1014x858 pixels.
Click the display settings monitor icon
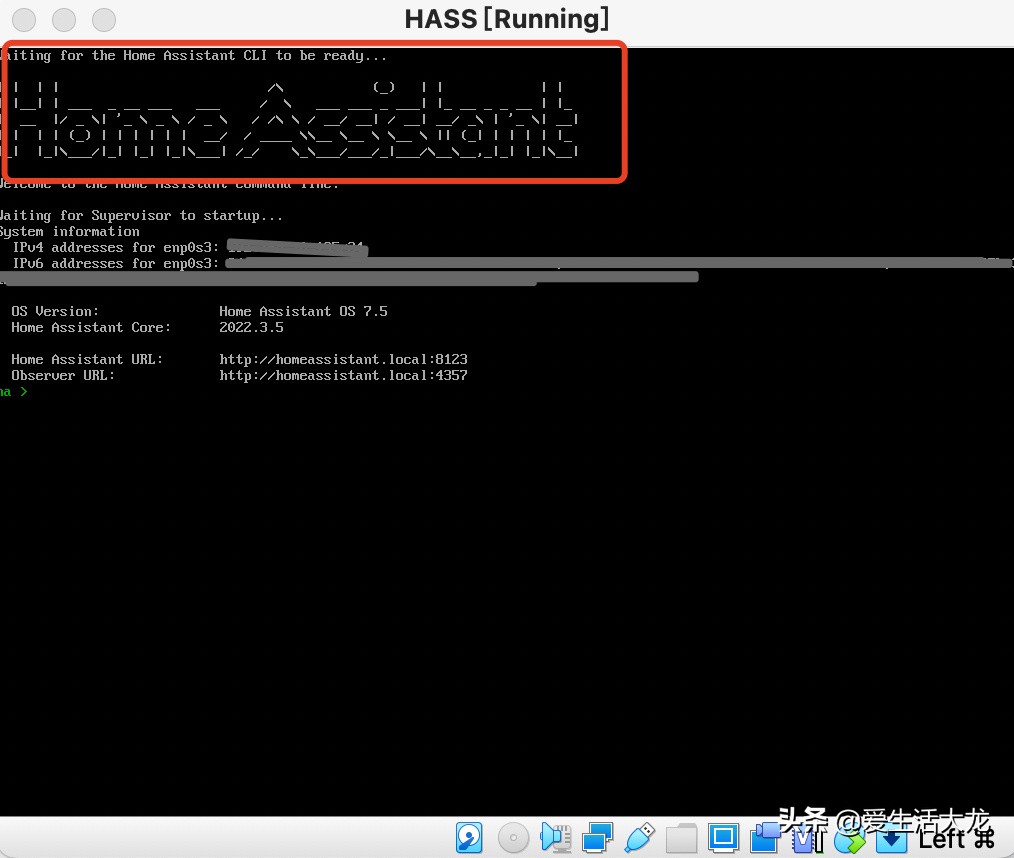click(x=723, y=837)
